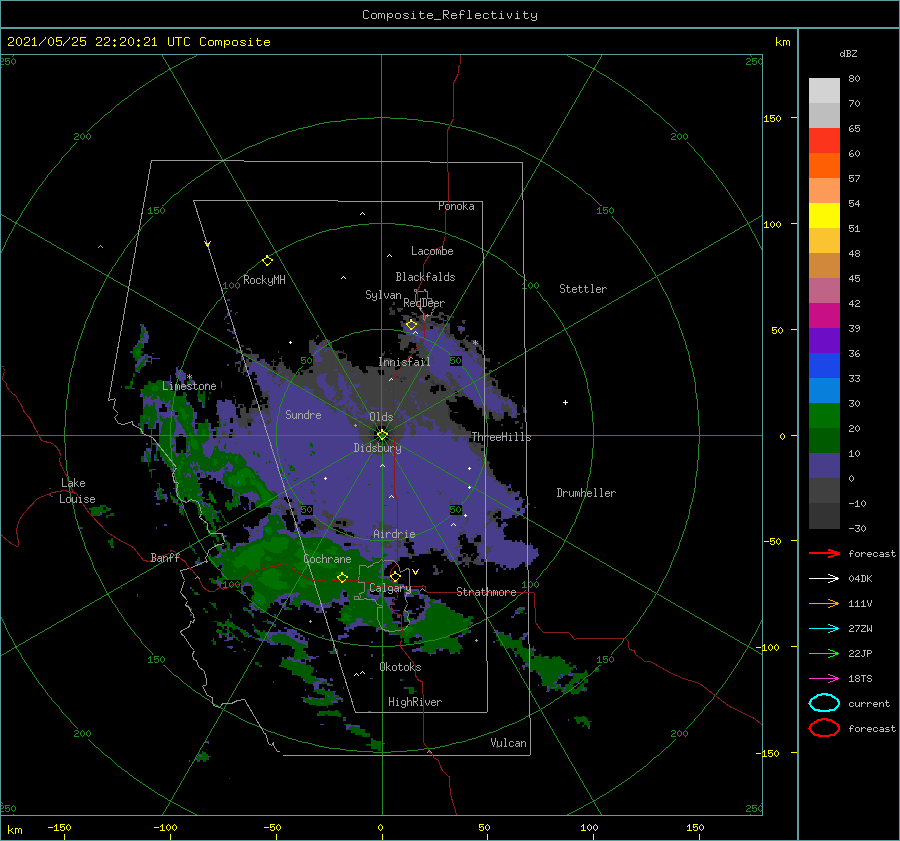Screen dimensions: 900x841
Task: Click the yellow diamond marker below Cochrane
Action: pos(343,578)
